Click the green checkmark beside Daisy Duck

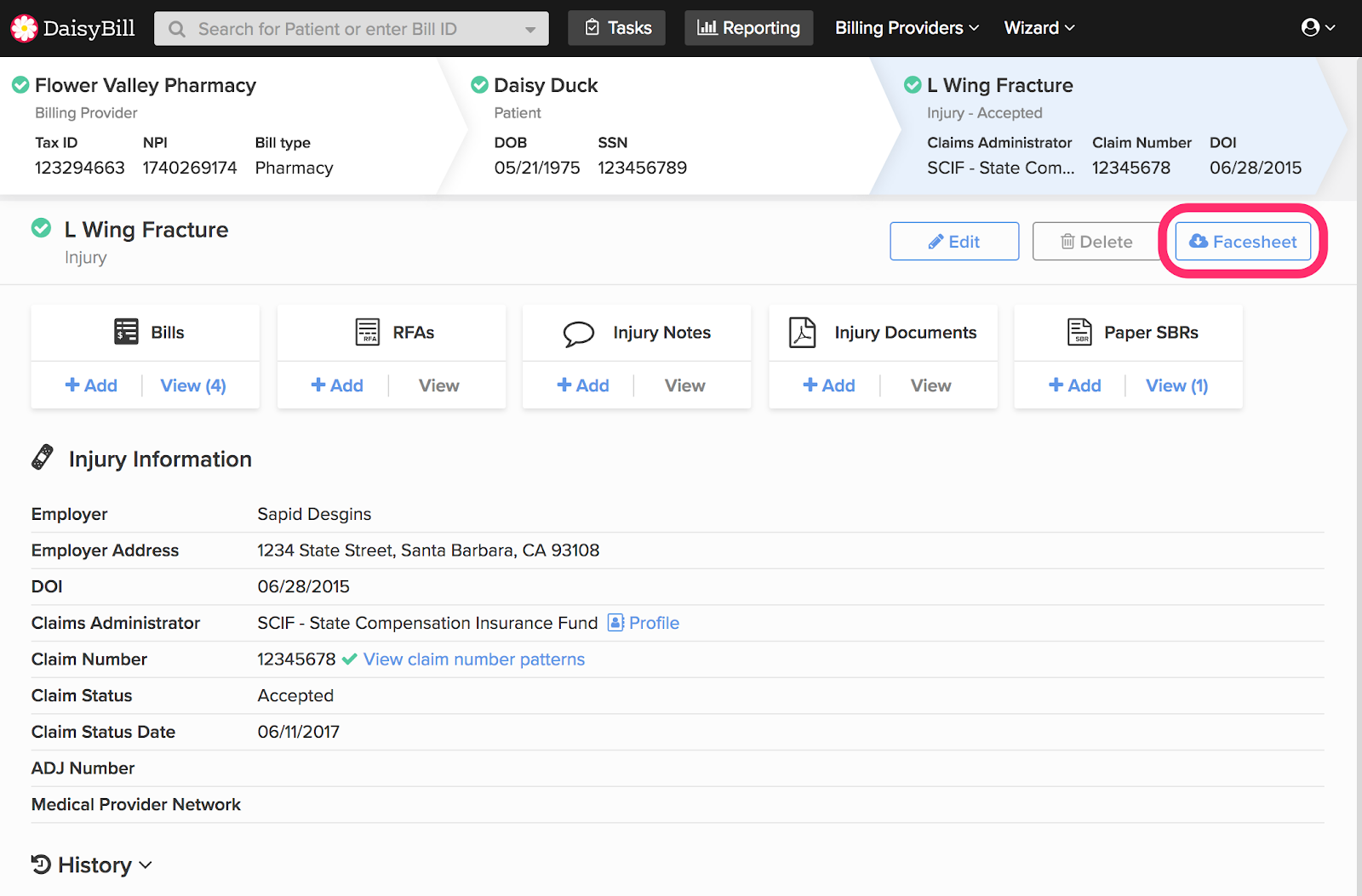point(479,85)
